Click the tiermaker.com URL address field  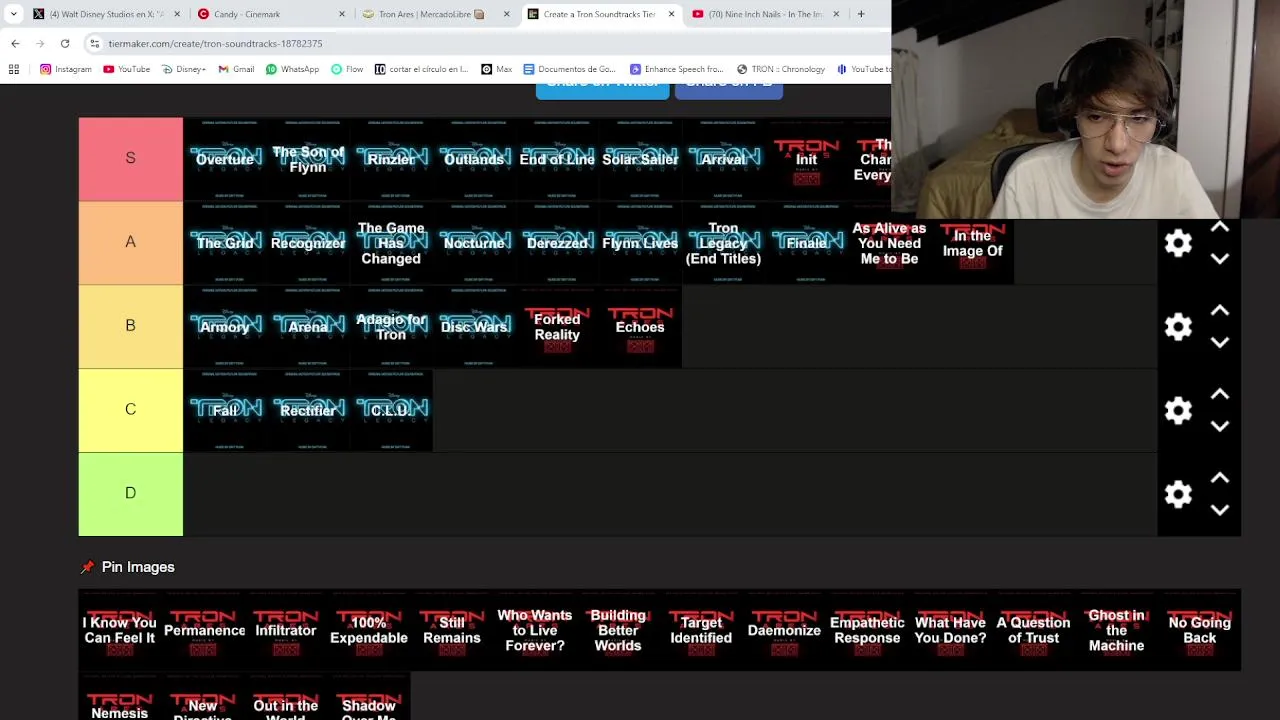215,43
